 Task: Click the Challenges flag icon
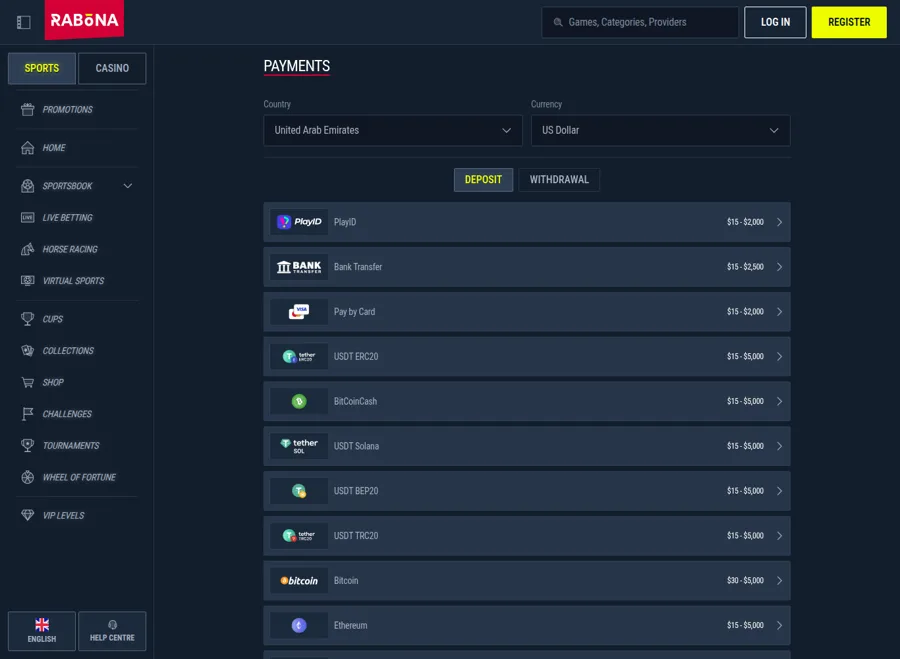click(28, 413)
